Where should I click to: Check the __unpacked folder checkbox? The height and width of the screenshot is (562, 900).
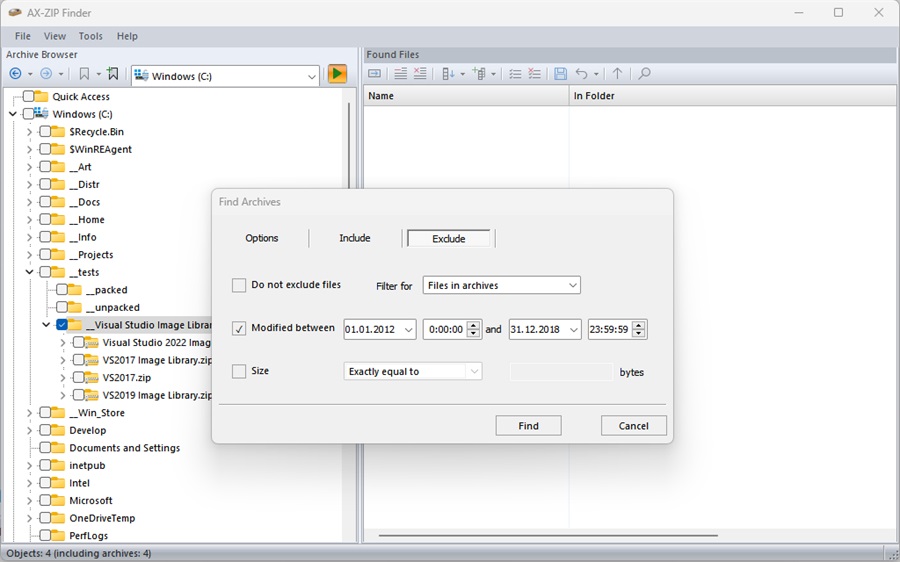pyautogui.click(x=62, y=307)
